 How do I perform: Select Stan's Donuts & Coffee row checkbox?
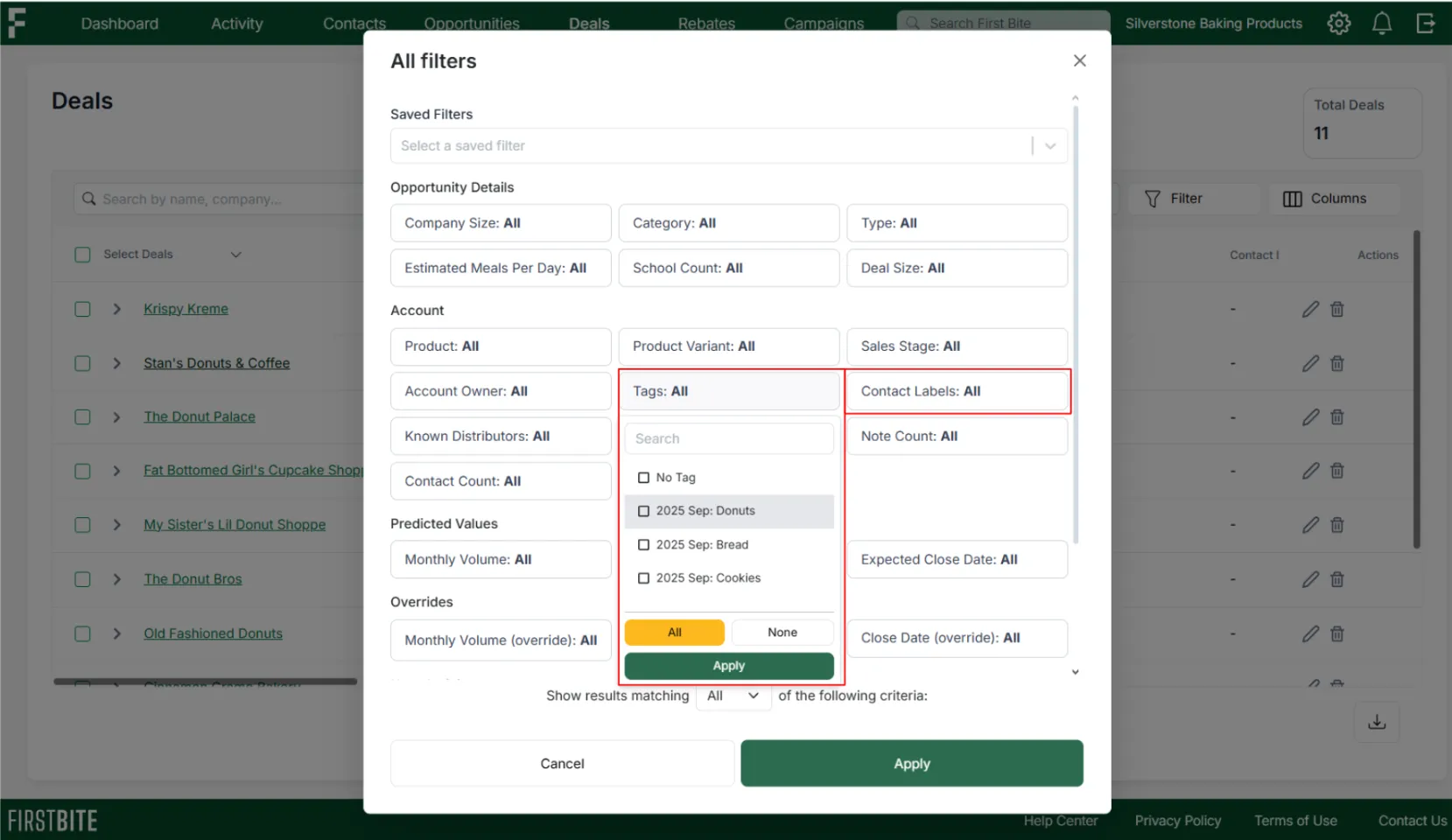[x=82, y=363]
